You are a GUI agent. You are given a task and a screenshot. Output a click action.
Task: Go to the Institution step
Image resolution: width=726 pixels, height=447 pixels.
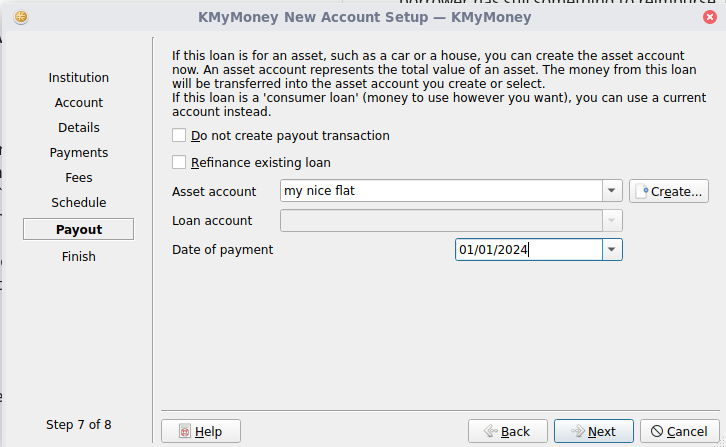[79, 78]
